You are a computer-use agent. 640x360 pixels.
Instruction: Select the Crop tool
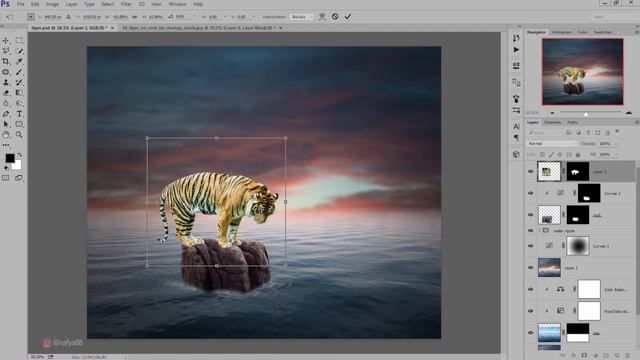point(6,61)
